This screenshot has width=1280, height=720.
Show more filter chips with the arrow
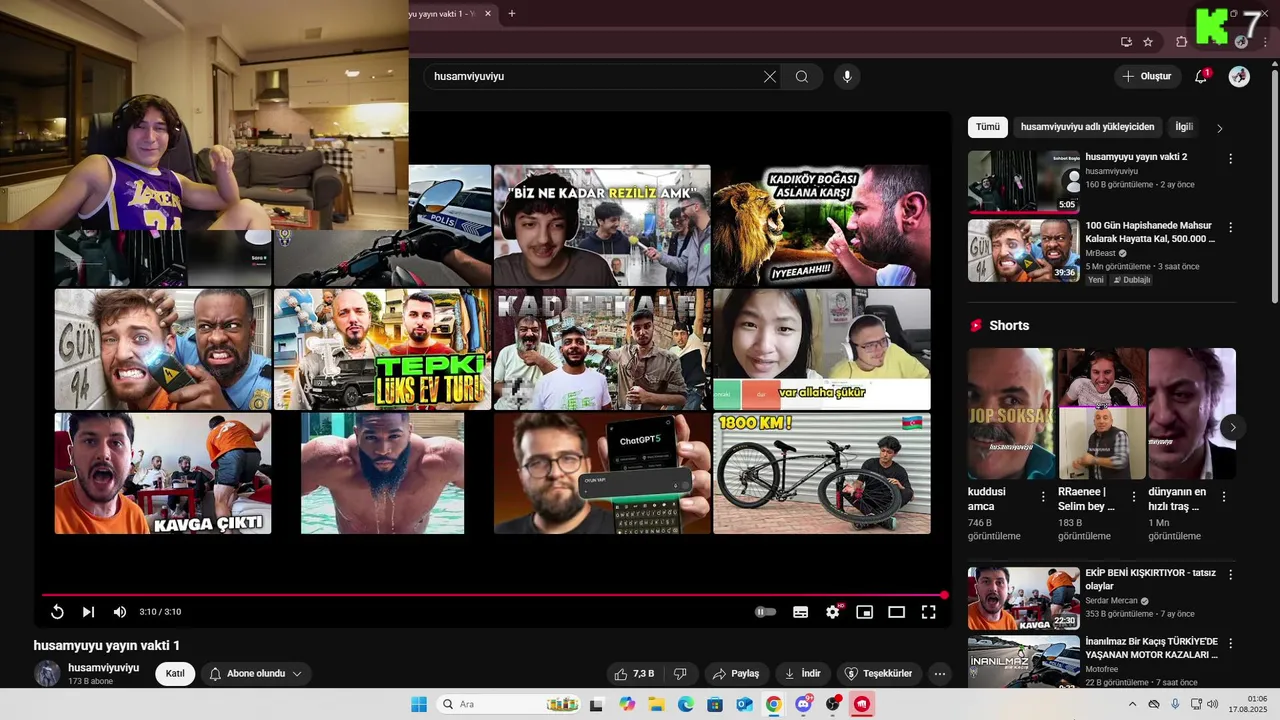(1219, 128)
